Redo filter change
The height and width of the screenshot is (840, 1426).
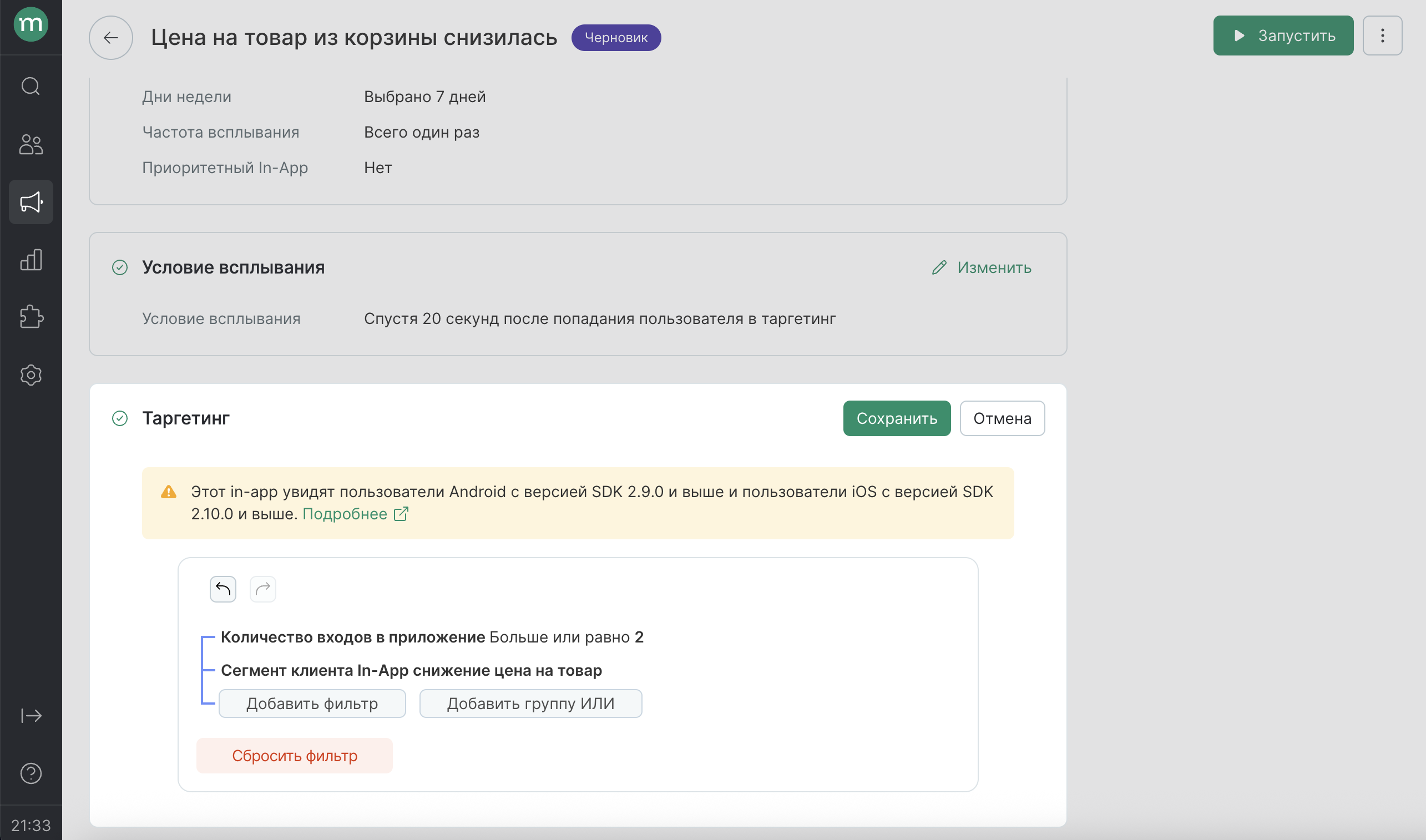pyautogui.click(x=262, y=589)
